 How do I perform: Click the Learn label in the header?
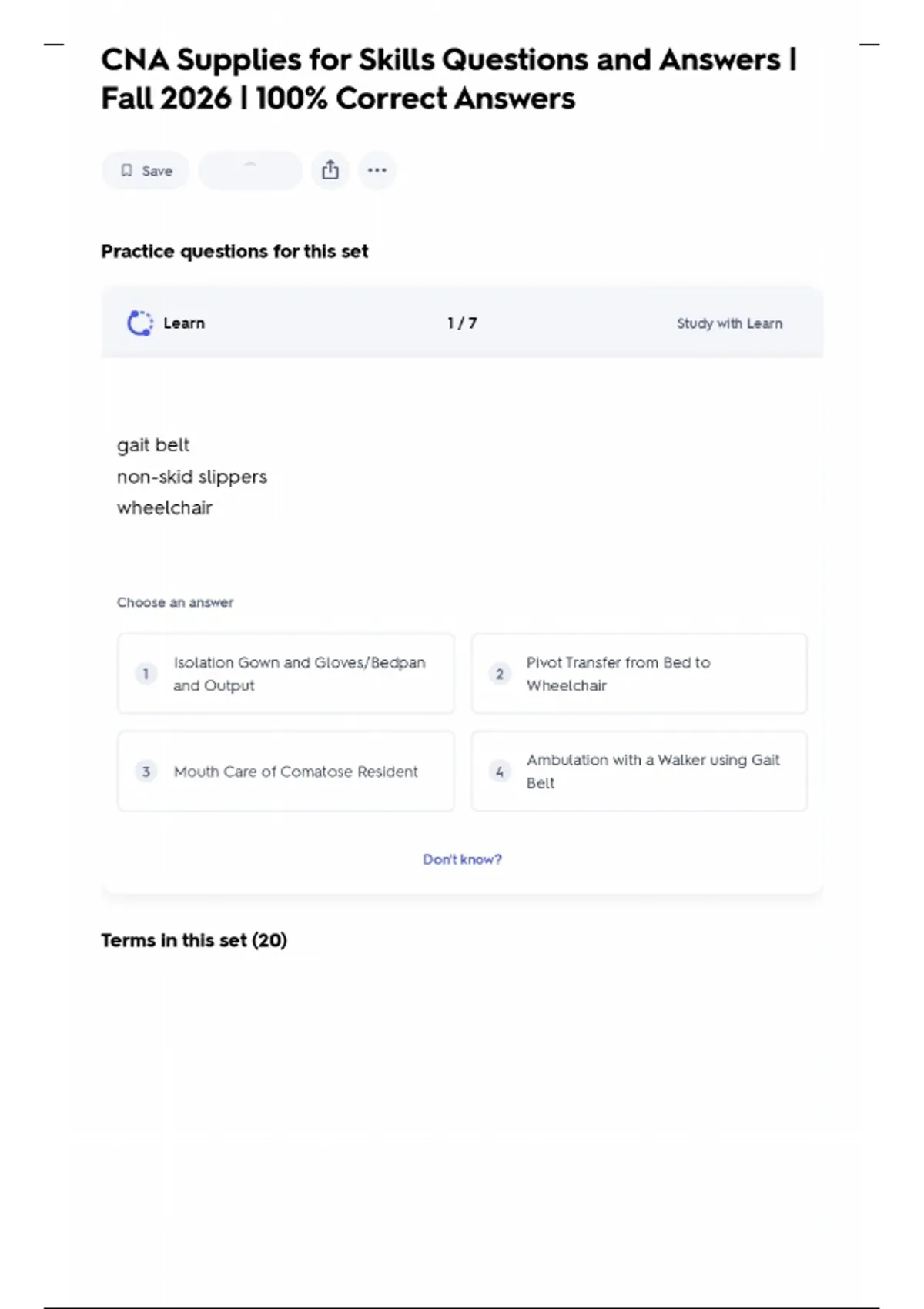[184, 323]
